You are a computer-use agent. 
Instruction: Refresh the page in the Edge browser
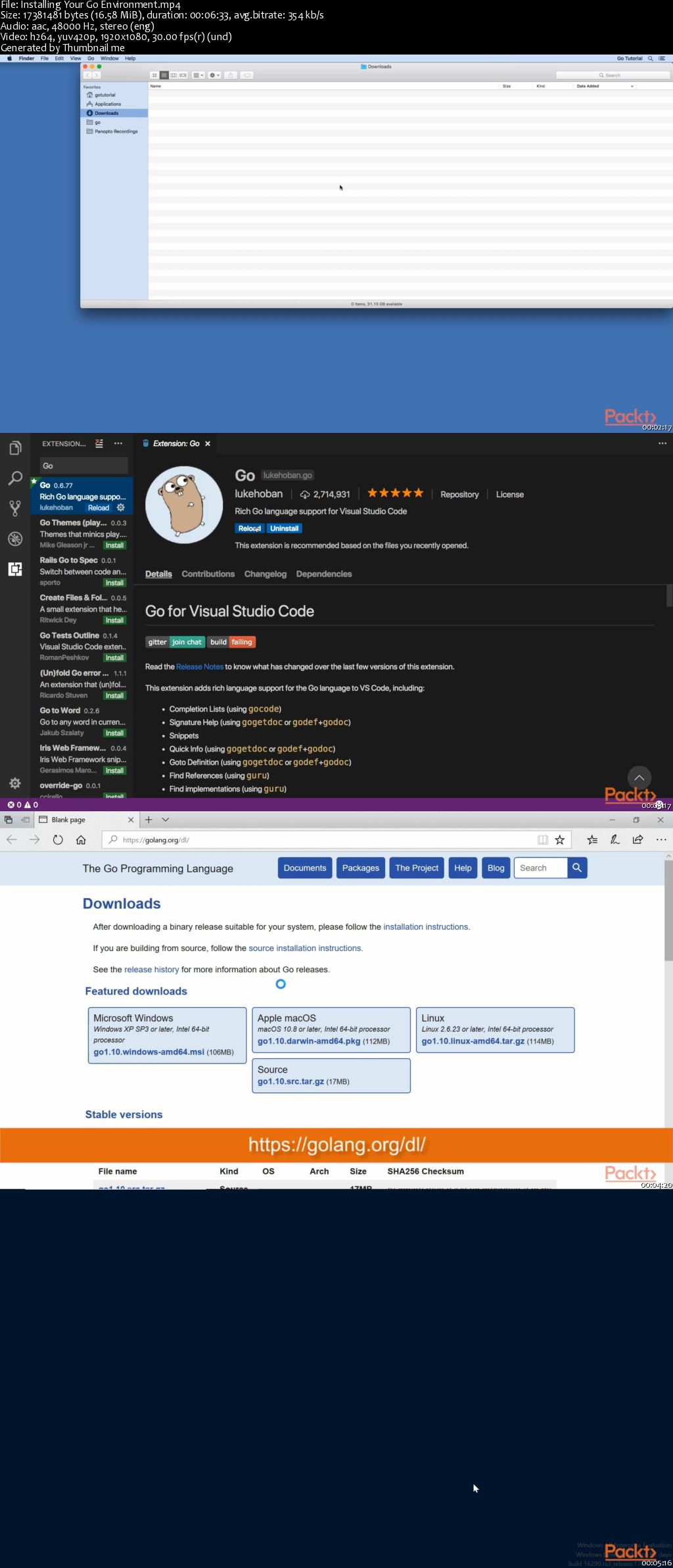[x=58, y=840]
